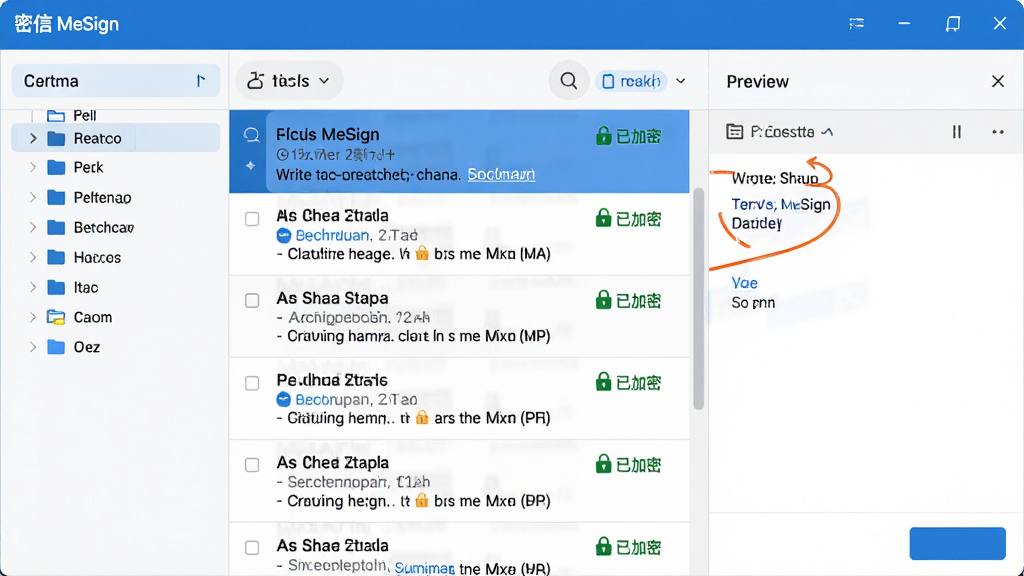Click the Caom open folder icon
The height and width of the screenshot is (576, 1024).
click(56, 317)
